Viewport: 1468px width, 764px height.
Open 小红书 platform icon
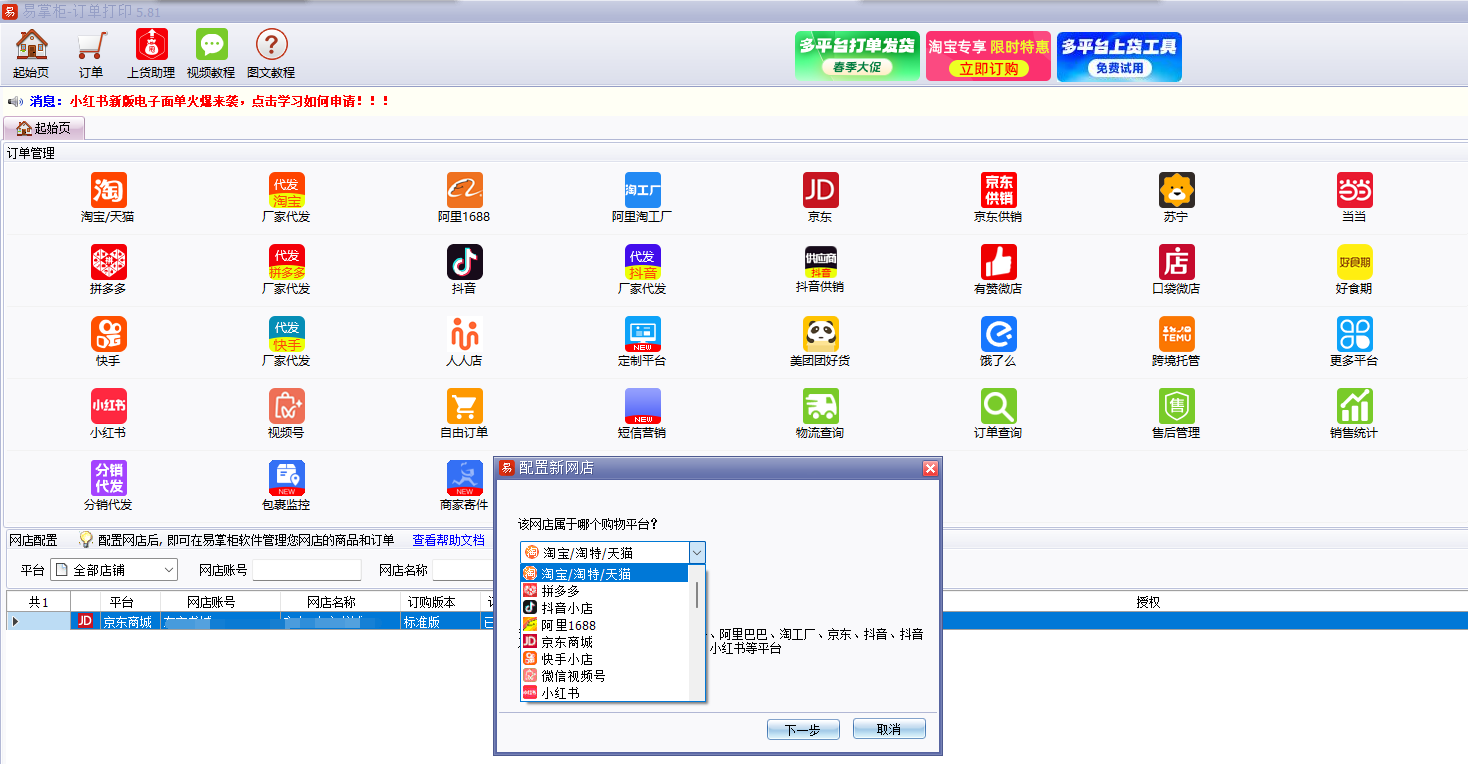tap(108, 406)
